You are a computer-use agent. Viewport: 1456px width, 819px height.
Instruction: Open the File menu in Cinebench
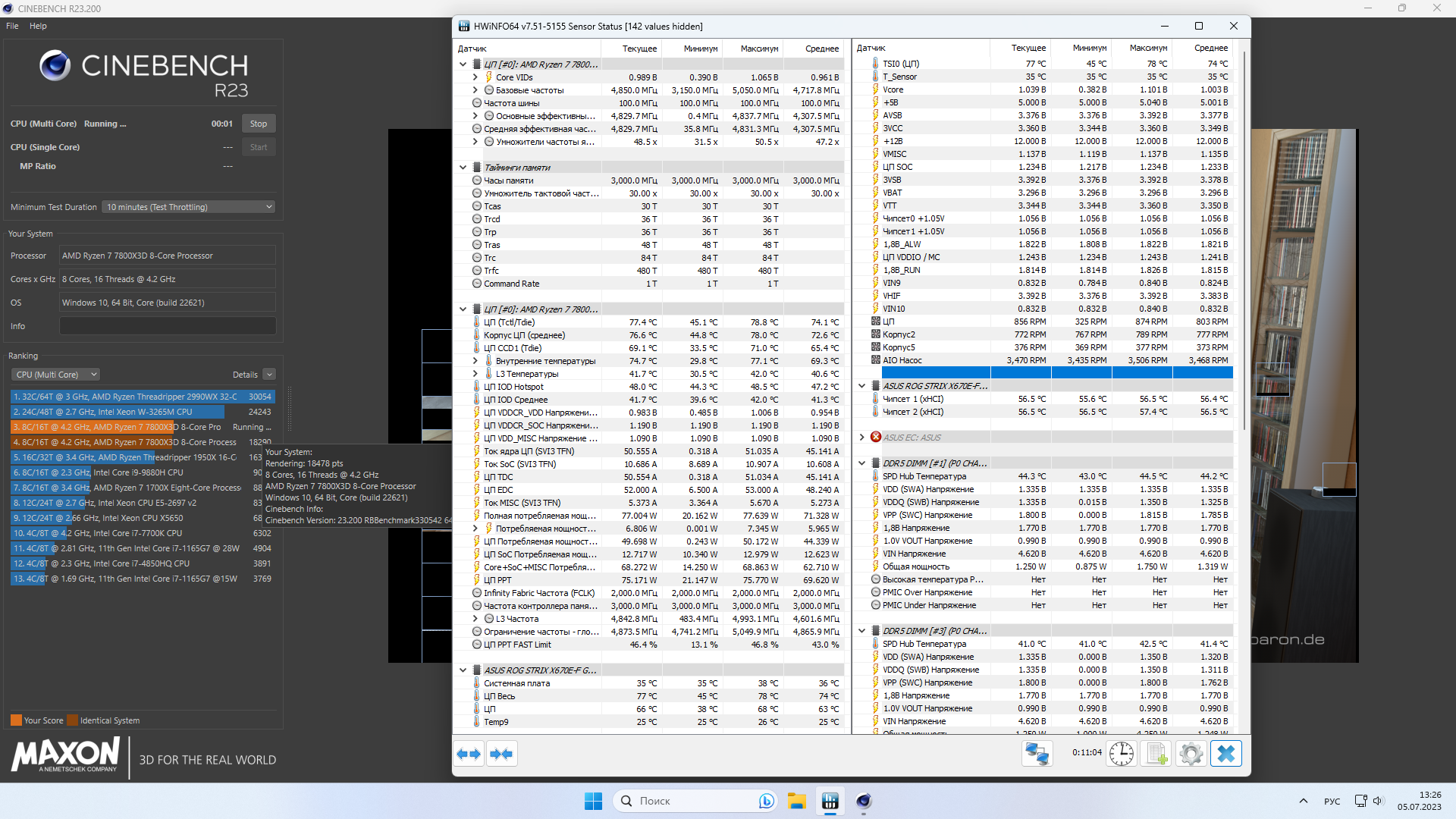12,26
